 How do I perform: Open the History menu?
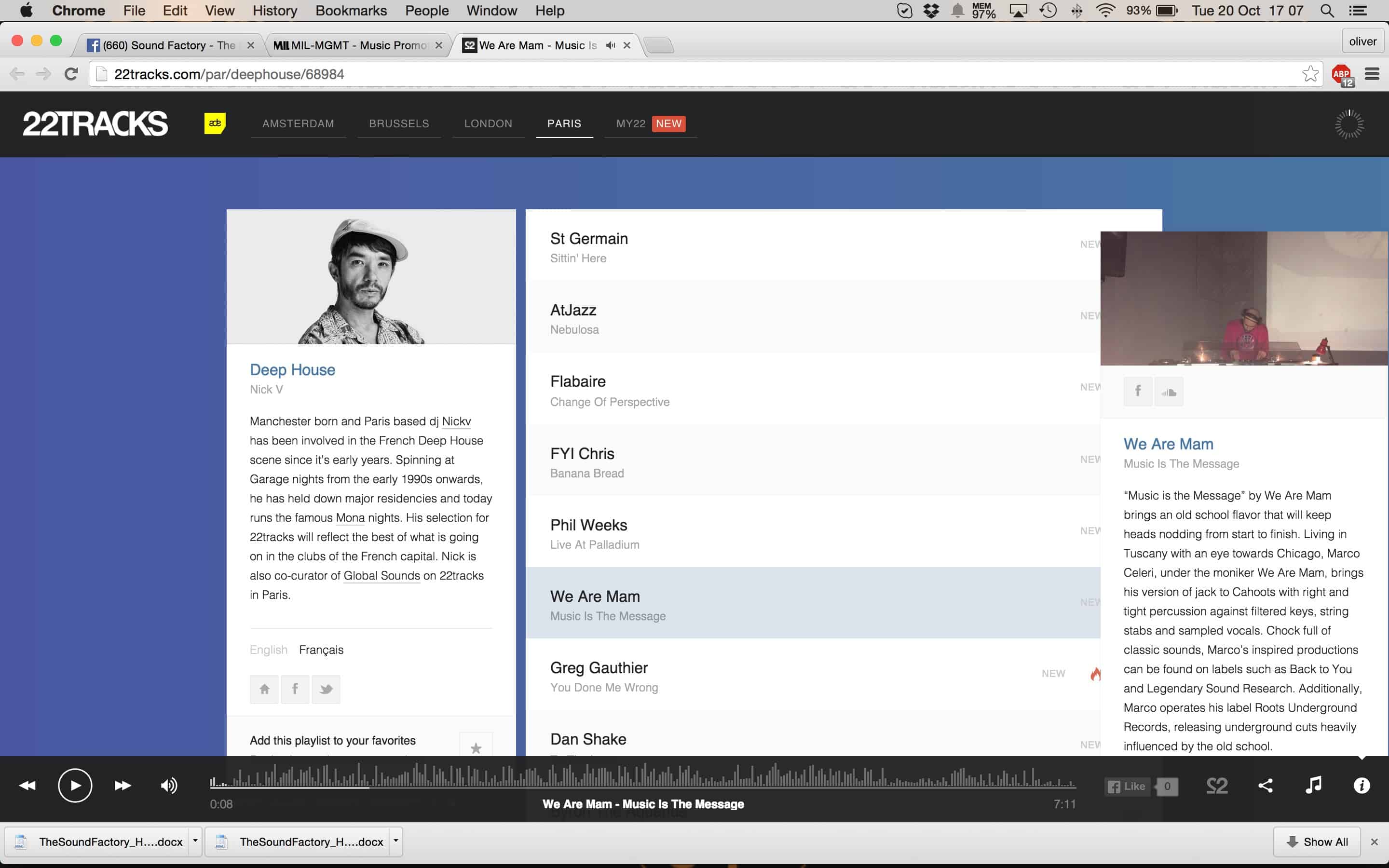point(274,10)
